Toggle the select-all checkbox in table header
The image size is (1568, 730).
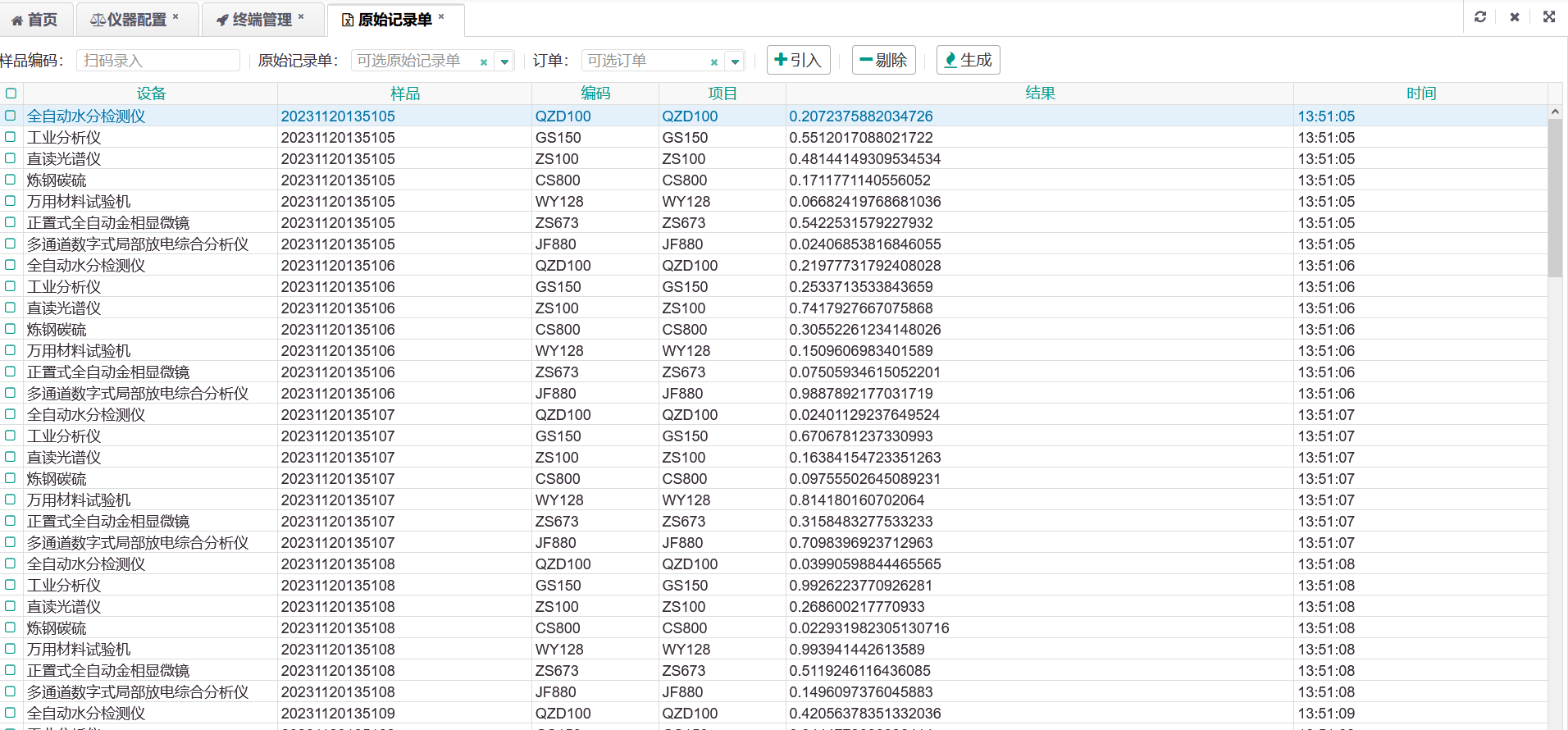click(11, 94)
